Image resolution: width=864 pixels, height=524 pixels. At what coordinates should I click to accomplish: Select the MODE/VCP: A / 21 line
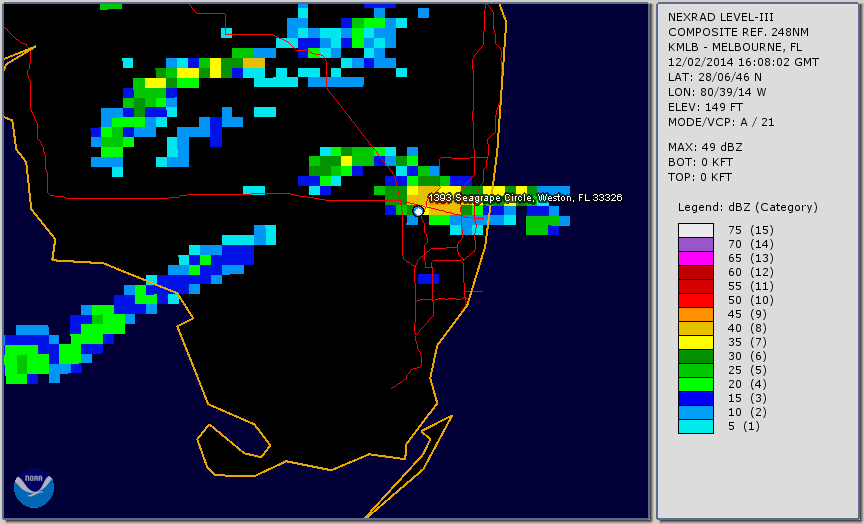[x=721, y=122]
